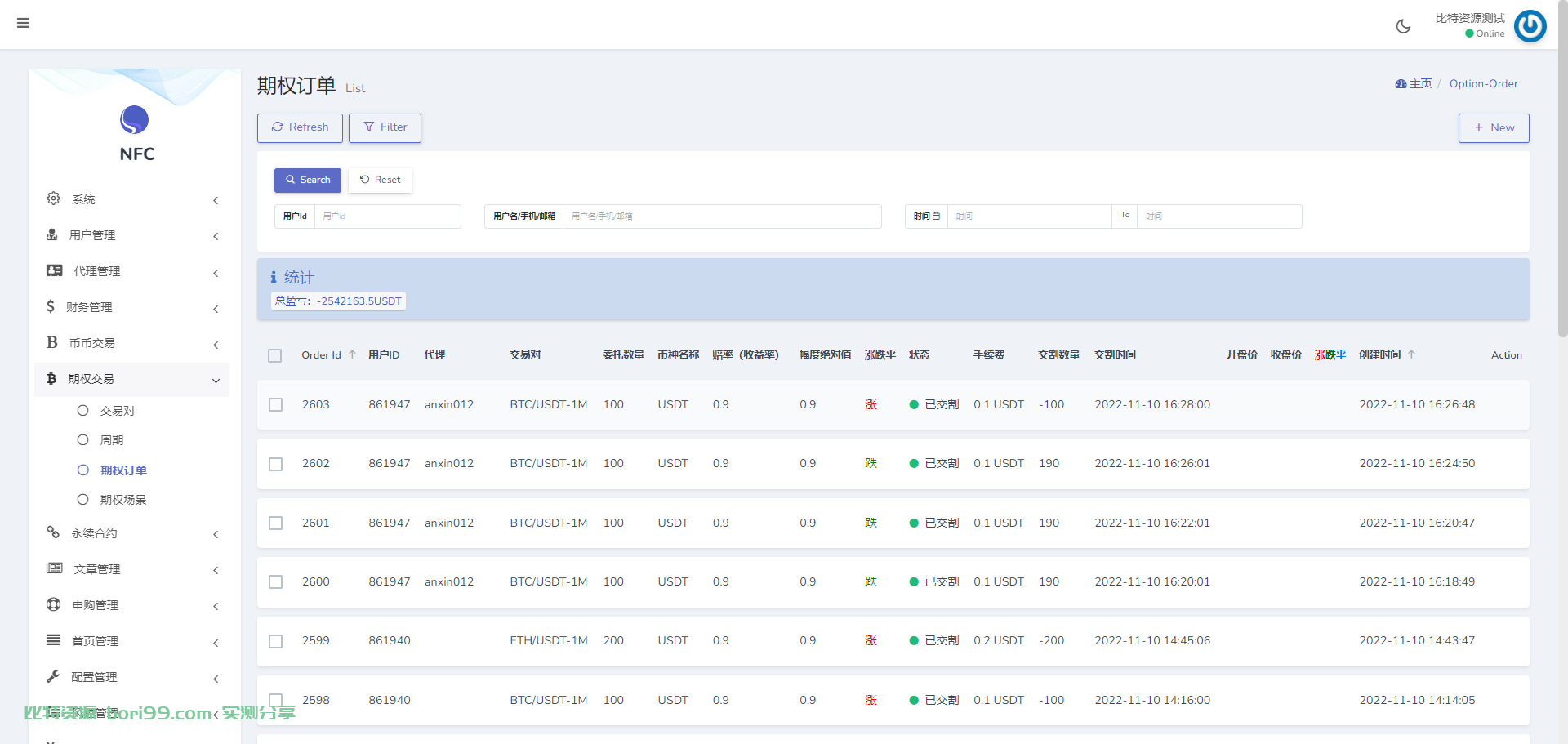The image size is (1568, 744).
Task: Click the 统计 info icon
Action: click(274, 278)
